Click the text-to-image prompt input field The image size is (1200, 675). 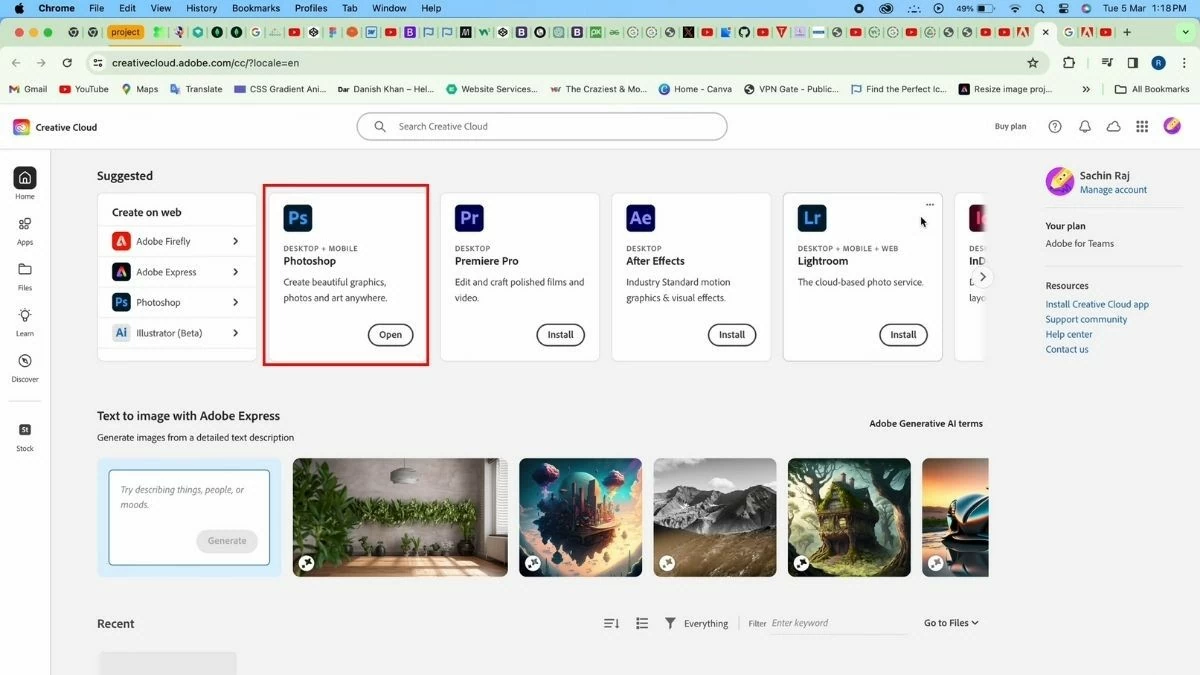pyautogui.click(x=189, y=500)
